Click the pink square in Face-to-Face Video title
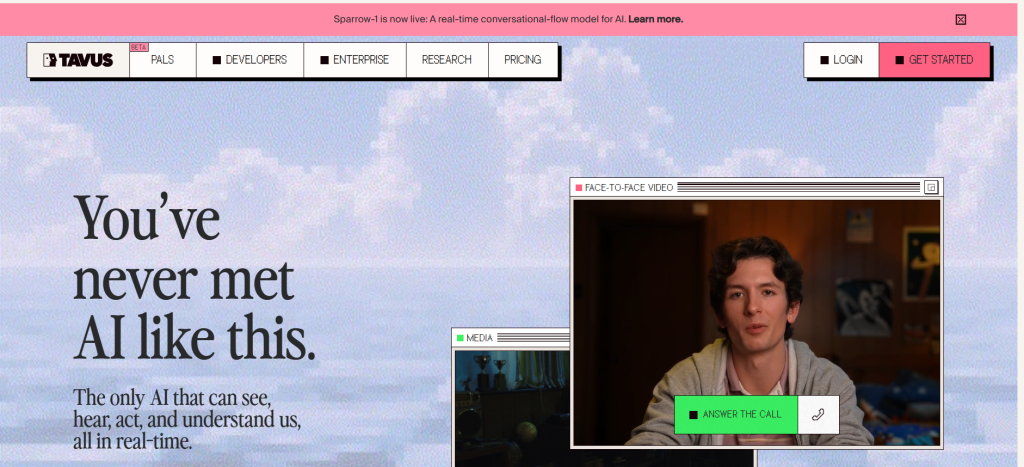This screenshot has height=467, width=1024. point(579,187)
